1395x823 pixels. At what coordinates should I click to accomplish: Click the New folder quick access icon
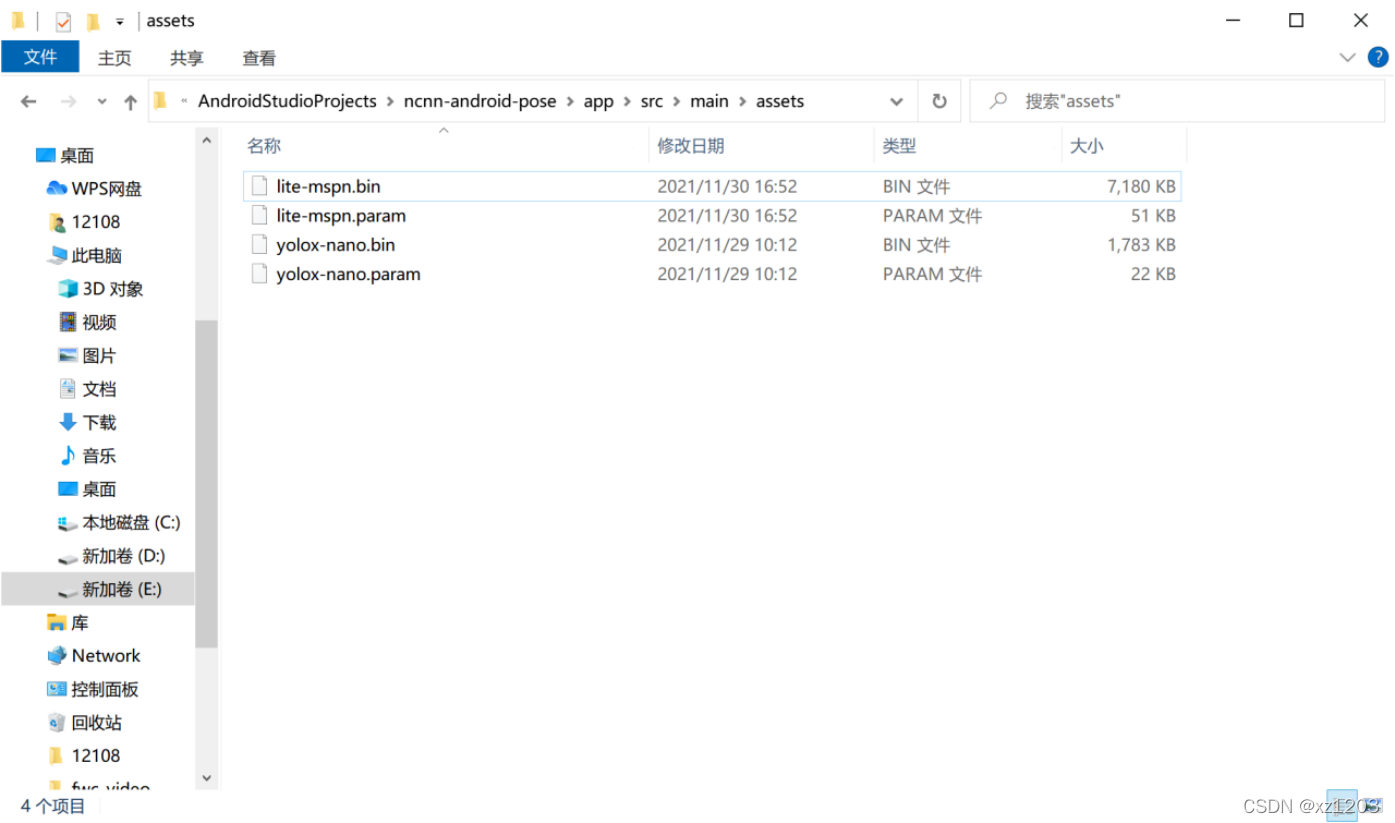click(x=92, y=21)
